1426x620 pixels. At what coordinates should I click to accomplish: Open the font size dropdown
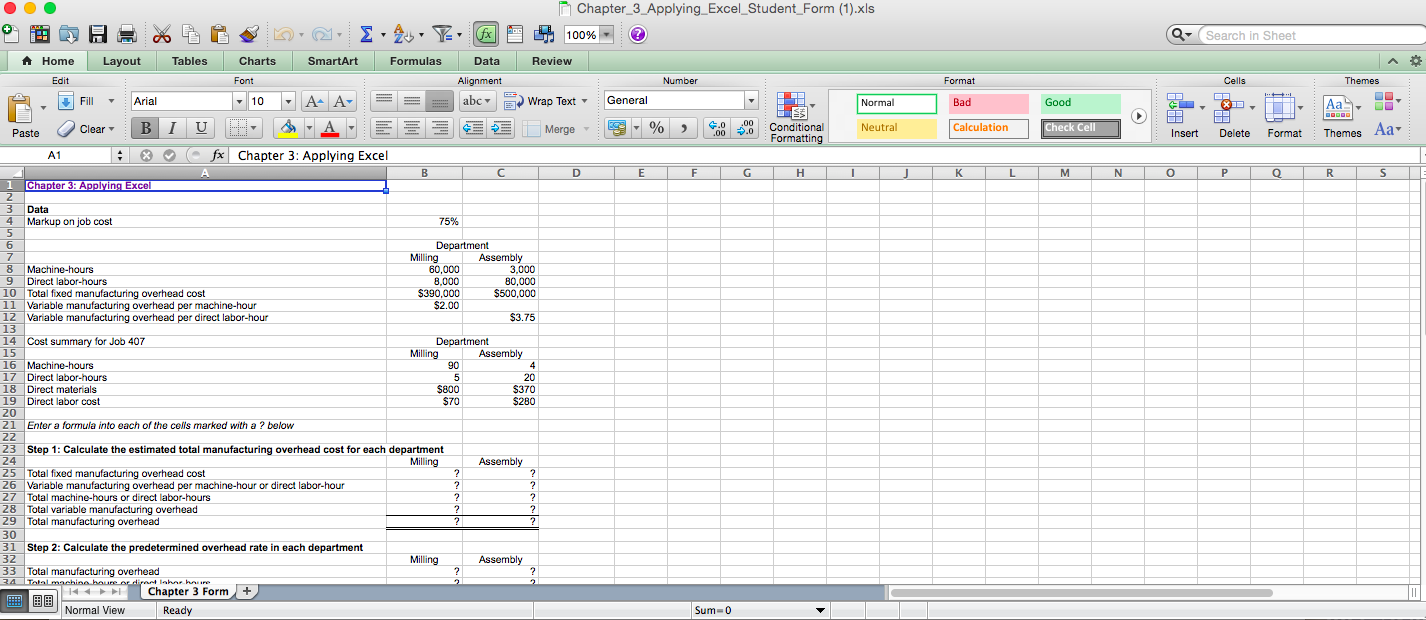[288, 100]
